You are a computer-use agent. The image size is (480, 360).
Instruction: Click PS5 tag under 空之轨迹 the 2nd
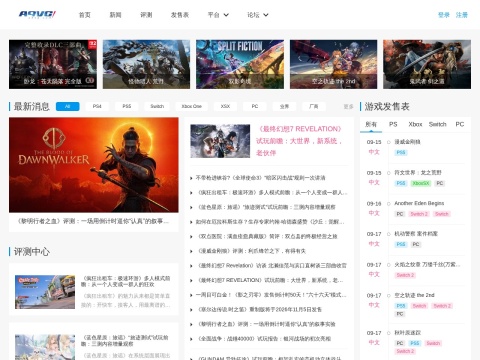click(401, 306)
